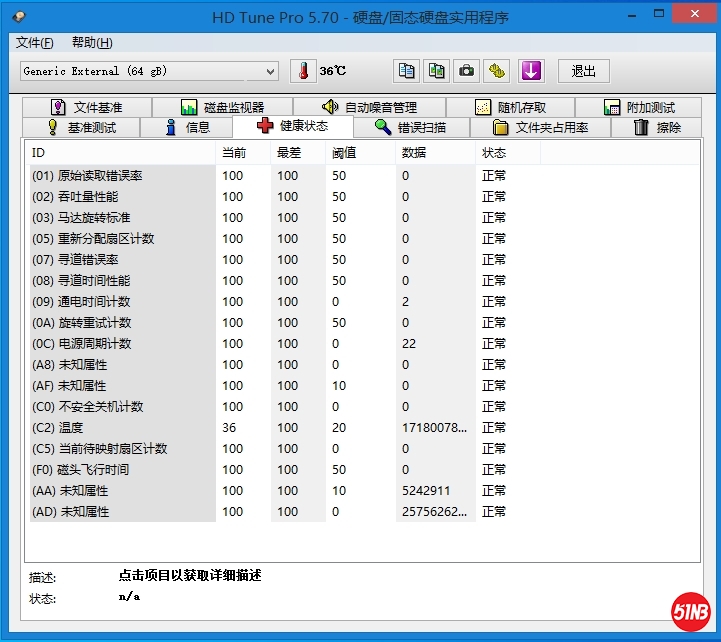This screenshot has width=721, height=642.
Task: Click the 阈值 column header
Action: coord(344,153)
